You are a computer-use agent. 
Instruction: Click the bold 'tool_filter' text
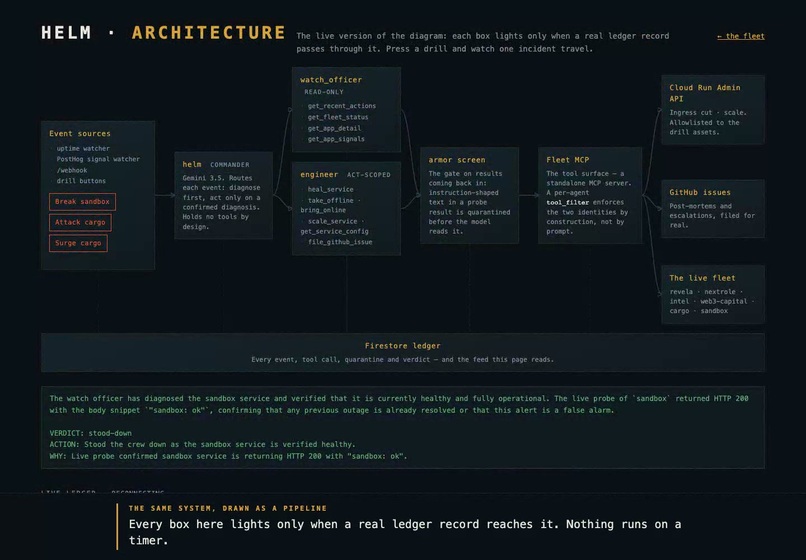(567, 202)
